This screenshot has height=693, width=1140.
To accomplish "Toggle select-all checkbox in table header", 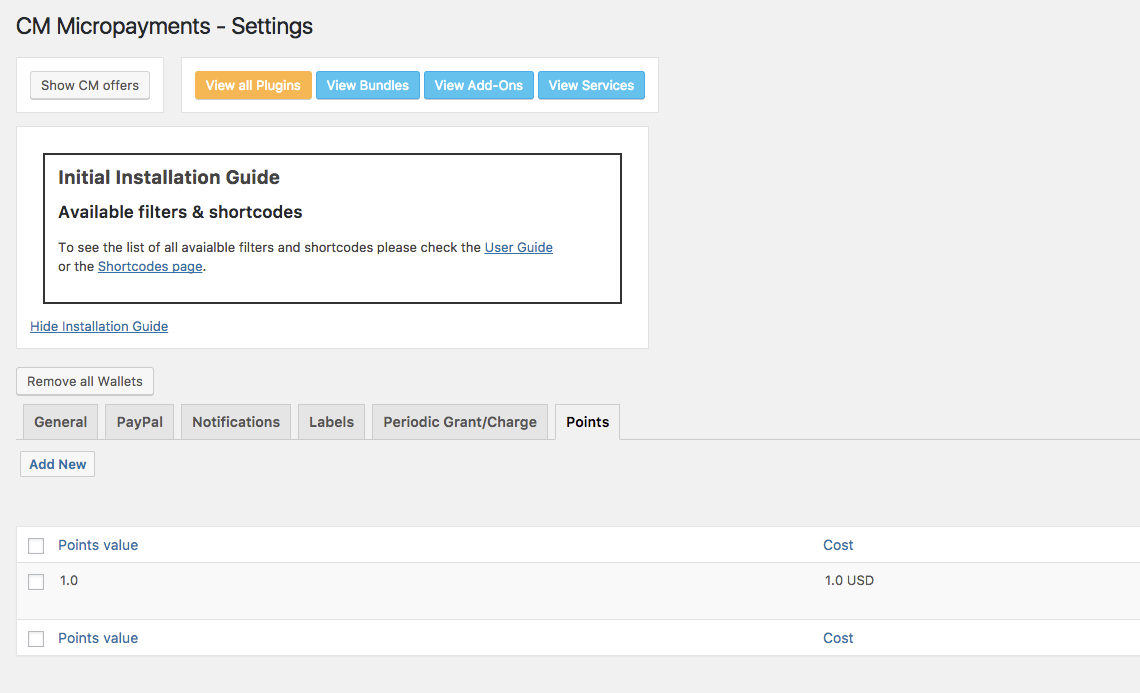I will 36,546.
